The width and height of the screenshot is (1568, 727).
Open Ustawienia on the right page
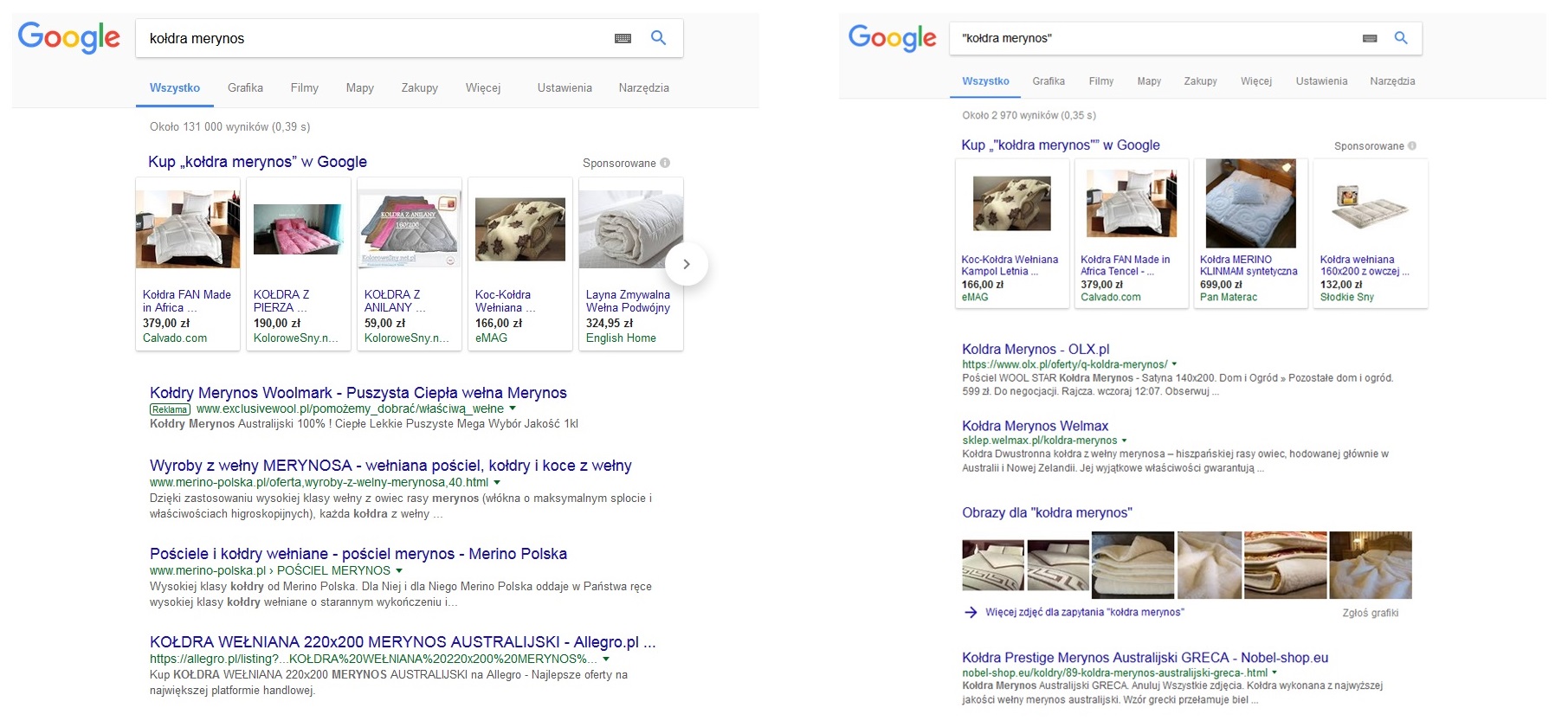tap(1321, 81)
